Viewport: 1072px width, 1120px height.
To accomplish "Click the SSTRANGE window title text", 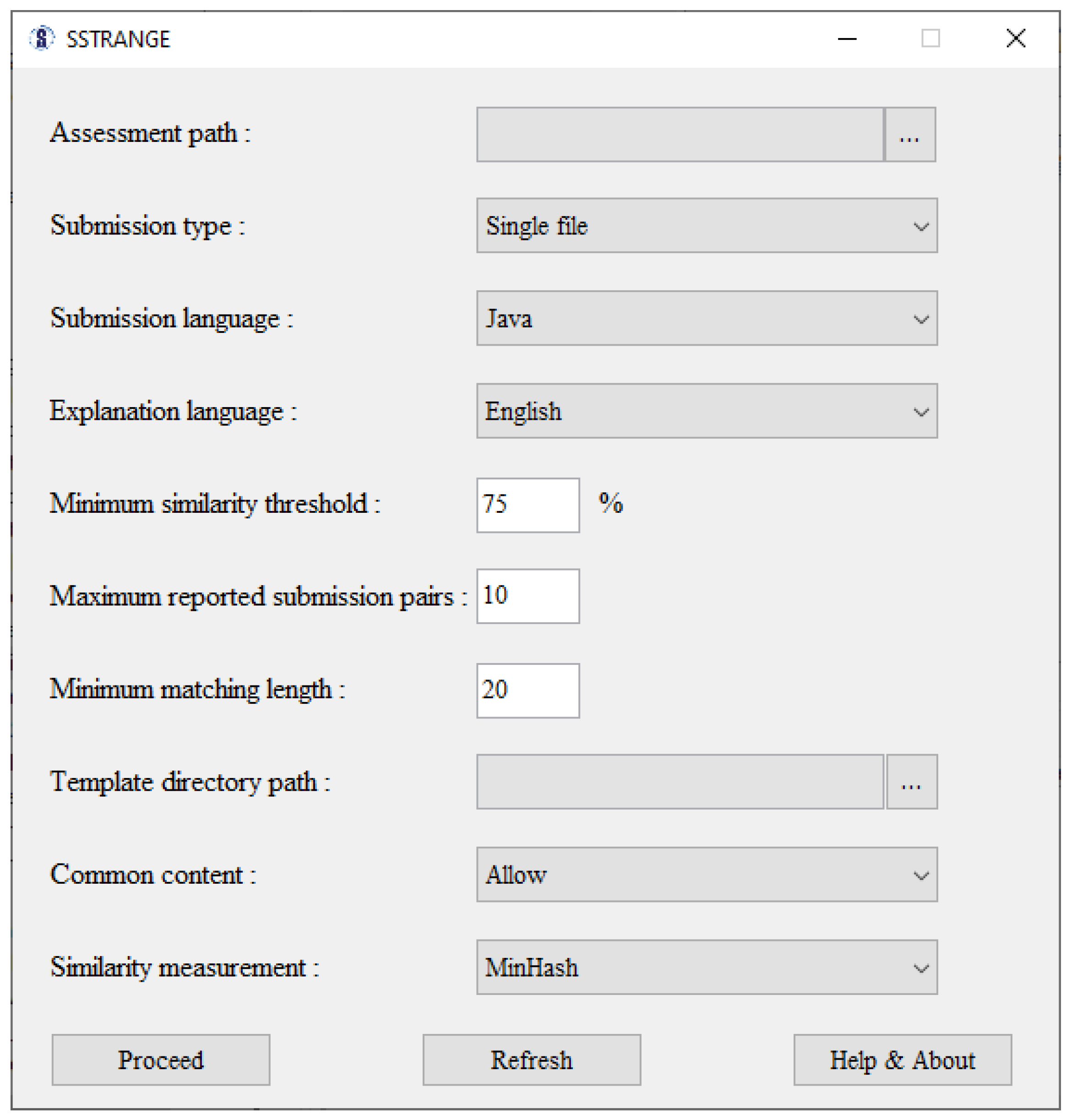I will pyautogui.click(x=118, y=39).
